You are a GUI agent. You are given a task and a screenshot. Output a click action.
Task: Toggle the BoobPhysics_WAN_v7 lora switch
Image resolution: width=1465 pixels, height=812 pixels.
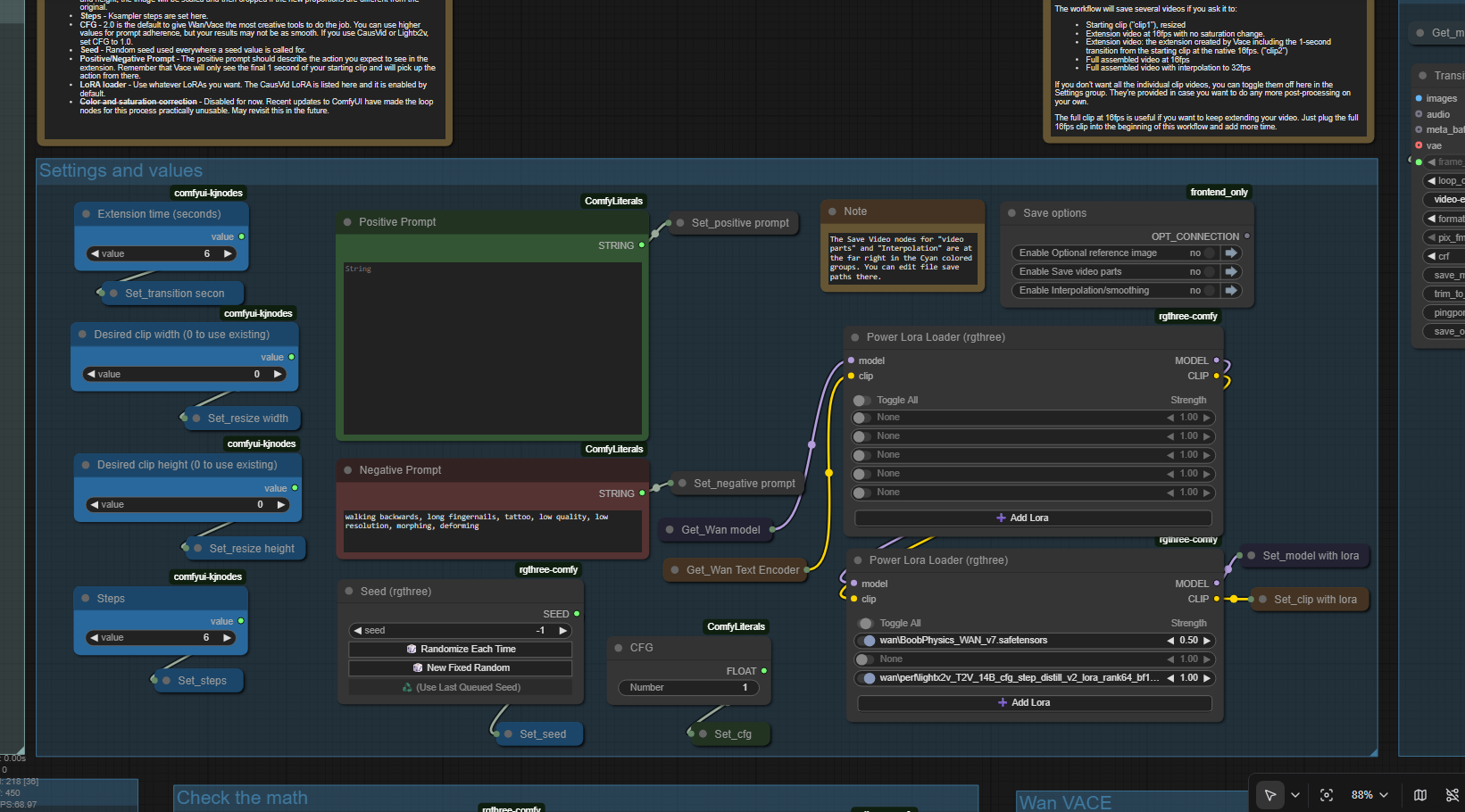[x=866, y=641]
